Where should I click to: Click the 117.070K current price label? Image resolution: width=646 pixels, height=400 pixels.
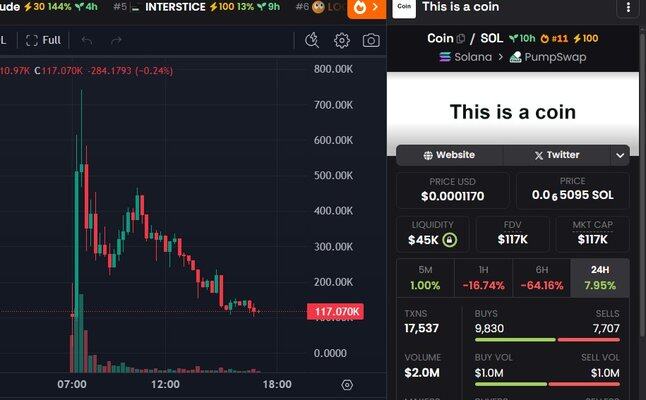coord(336,313)
